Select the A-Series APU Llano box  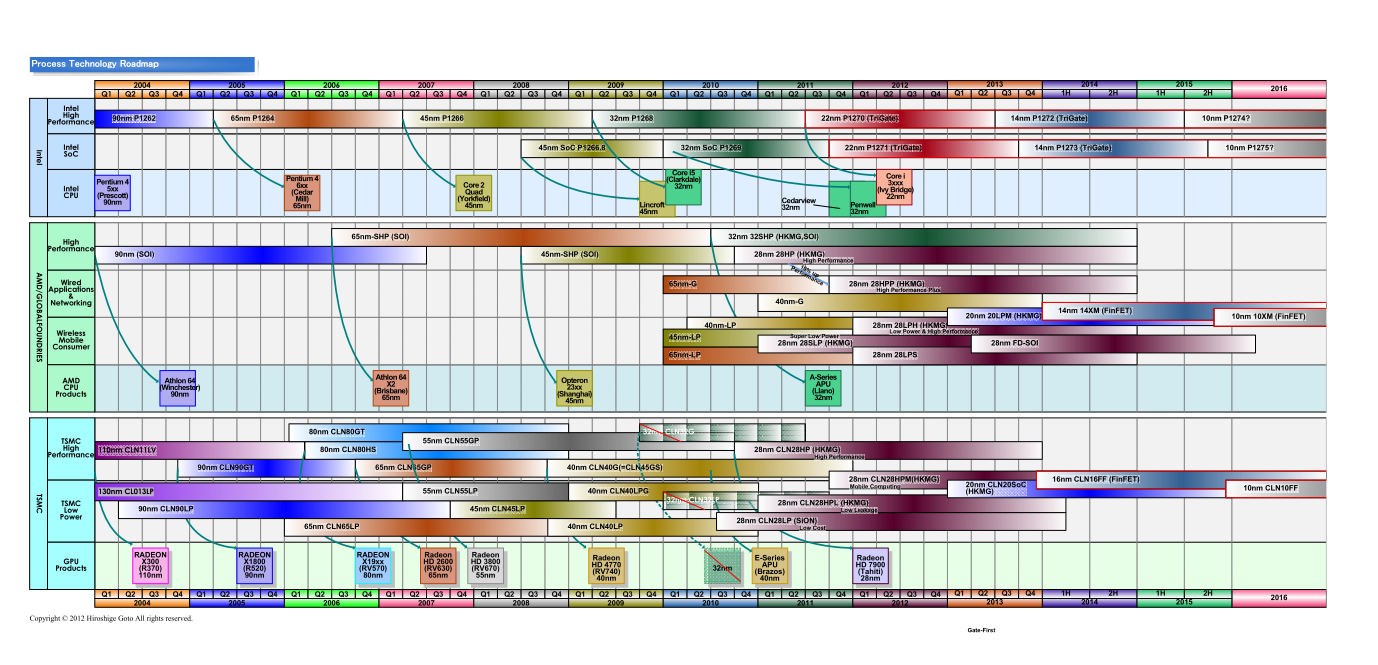pos(823,388)
